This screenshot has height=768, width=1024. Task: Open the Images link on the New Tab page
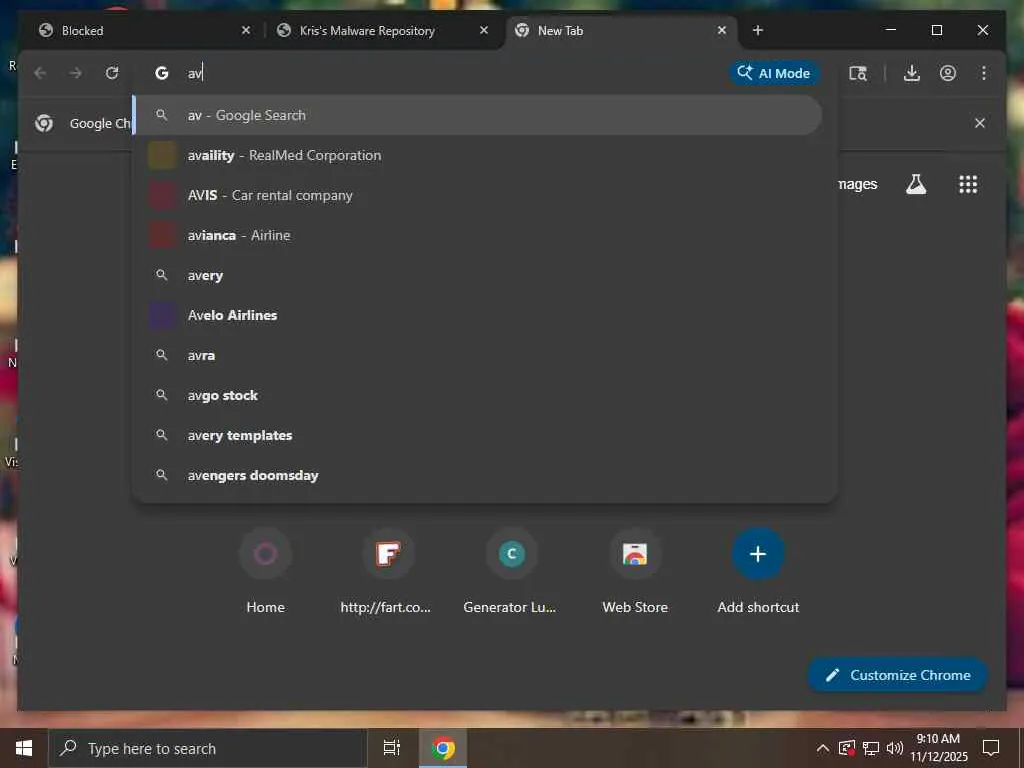857,184
